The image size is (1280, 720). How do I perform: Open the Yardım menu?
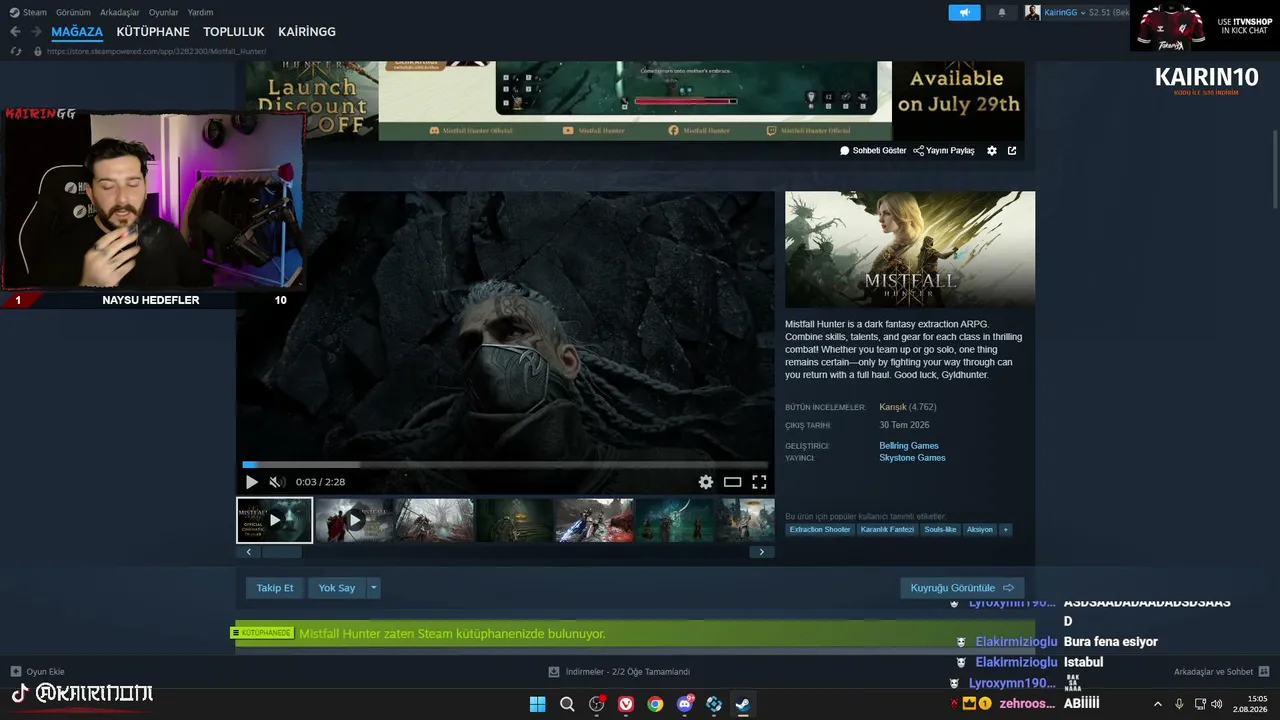[x=200, y=13]
